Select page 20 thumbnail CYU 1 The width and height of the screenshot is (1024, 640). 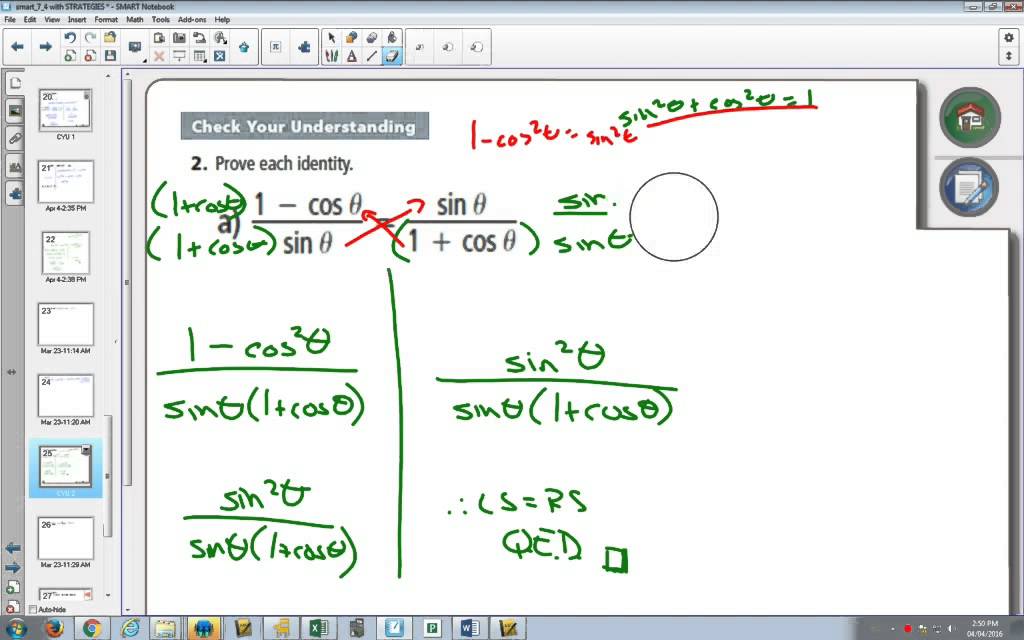click(65, 110)
